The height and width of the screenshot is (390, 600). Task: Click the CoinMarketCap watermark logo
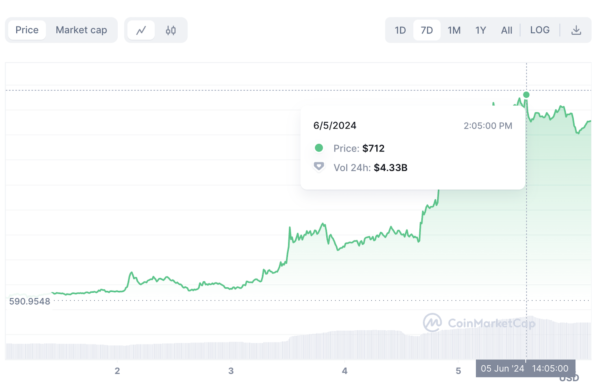click(432, 323)
